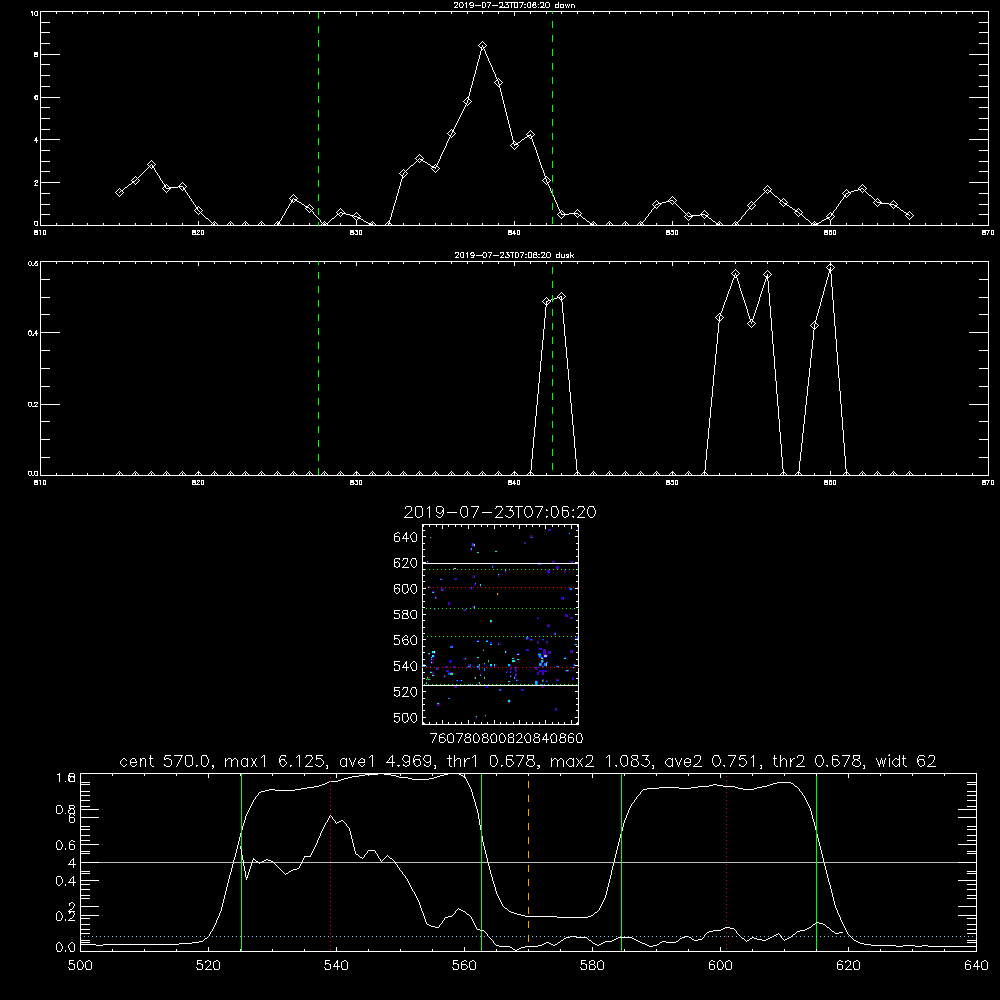Open the small spectral image thumbnail
Image resolution: width=1000 pixels, height=1000 pixels.
501,624
